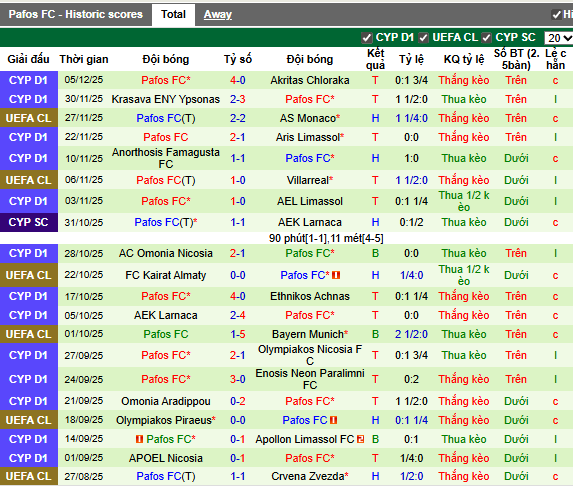Click the Giải đấu column header
Viewport: 573px width, 486px height.
click(29, 59)
